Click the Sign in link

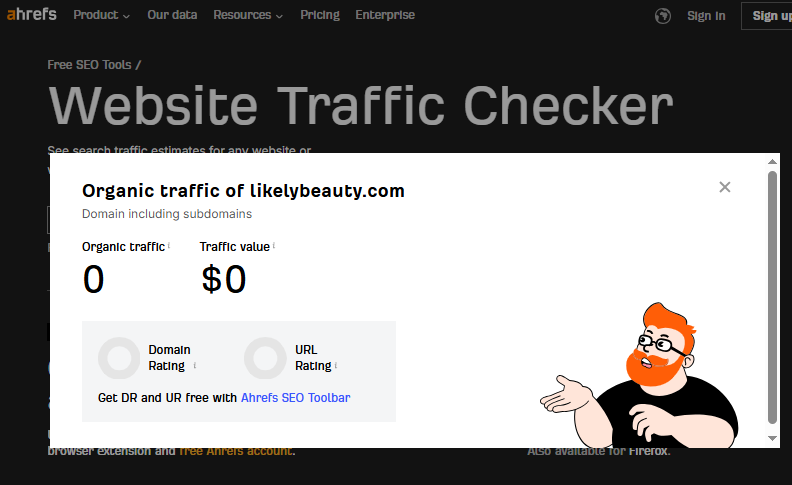706,16
